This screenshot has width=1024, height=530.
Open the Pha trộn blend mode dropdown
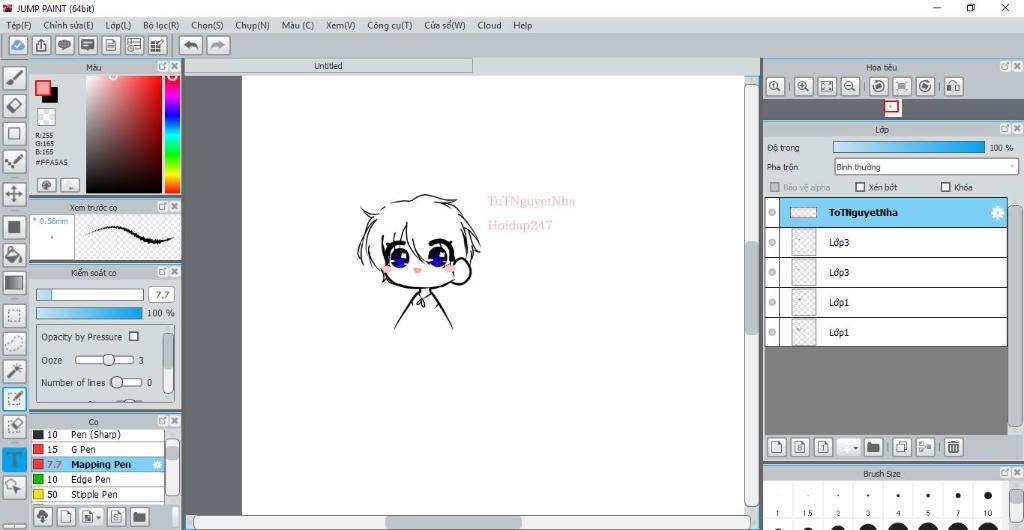coord(925,167)
